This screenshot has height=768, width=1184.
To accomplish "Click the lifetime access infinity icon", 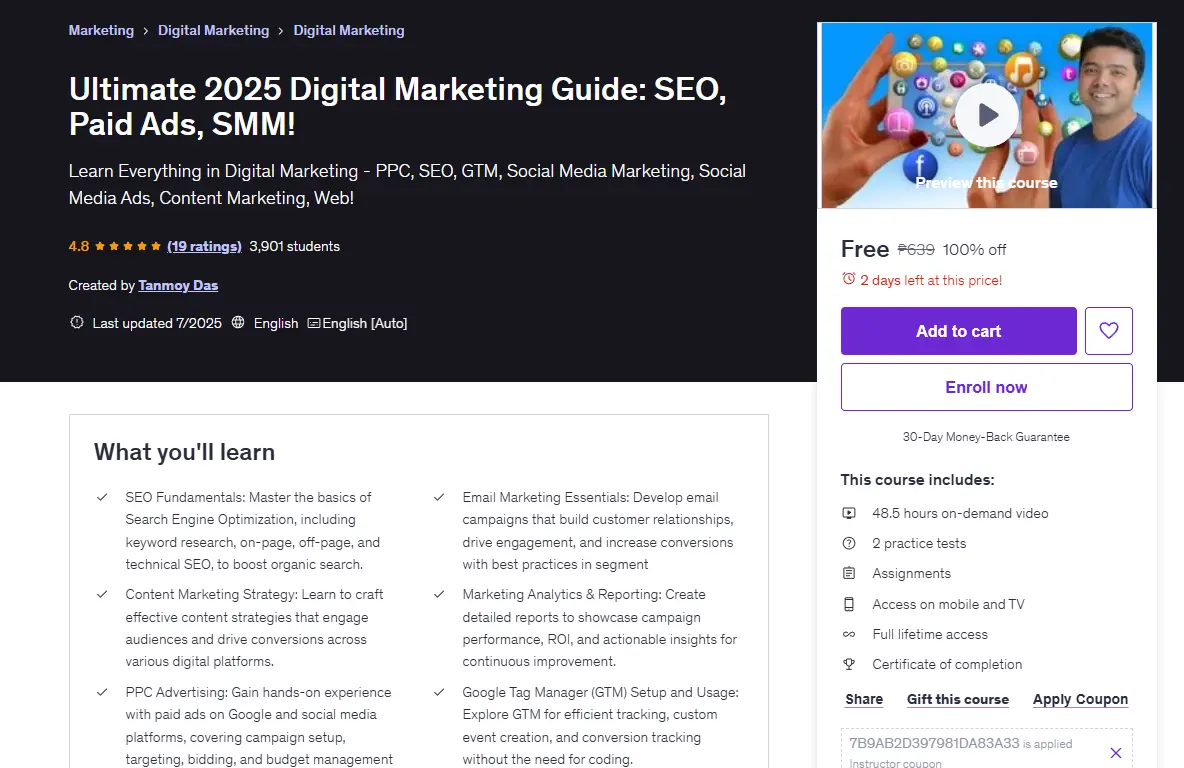I will (x=849, y=634).
